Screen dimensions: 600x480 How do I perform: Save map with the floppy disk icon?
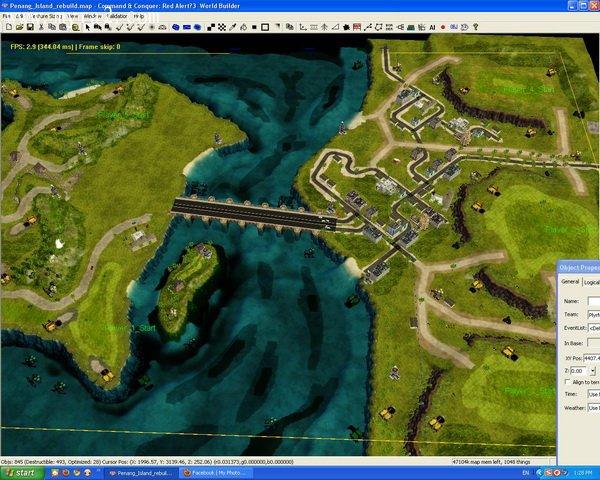point(30,27)
